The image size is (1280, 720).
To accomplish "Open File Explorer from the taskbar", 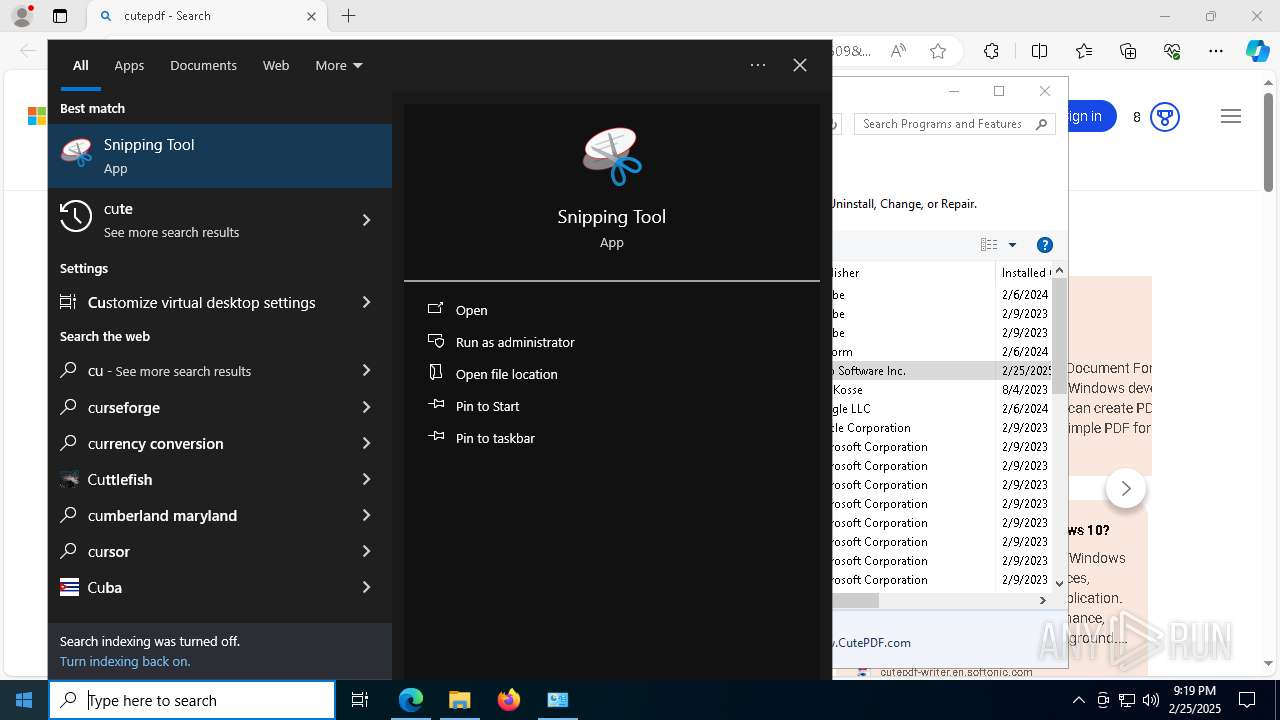I will [x=460, y=700].
